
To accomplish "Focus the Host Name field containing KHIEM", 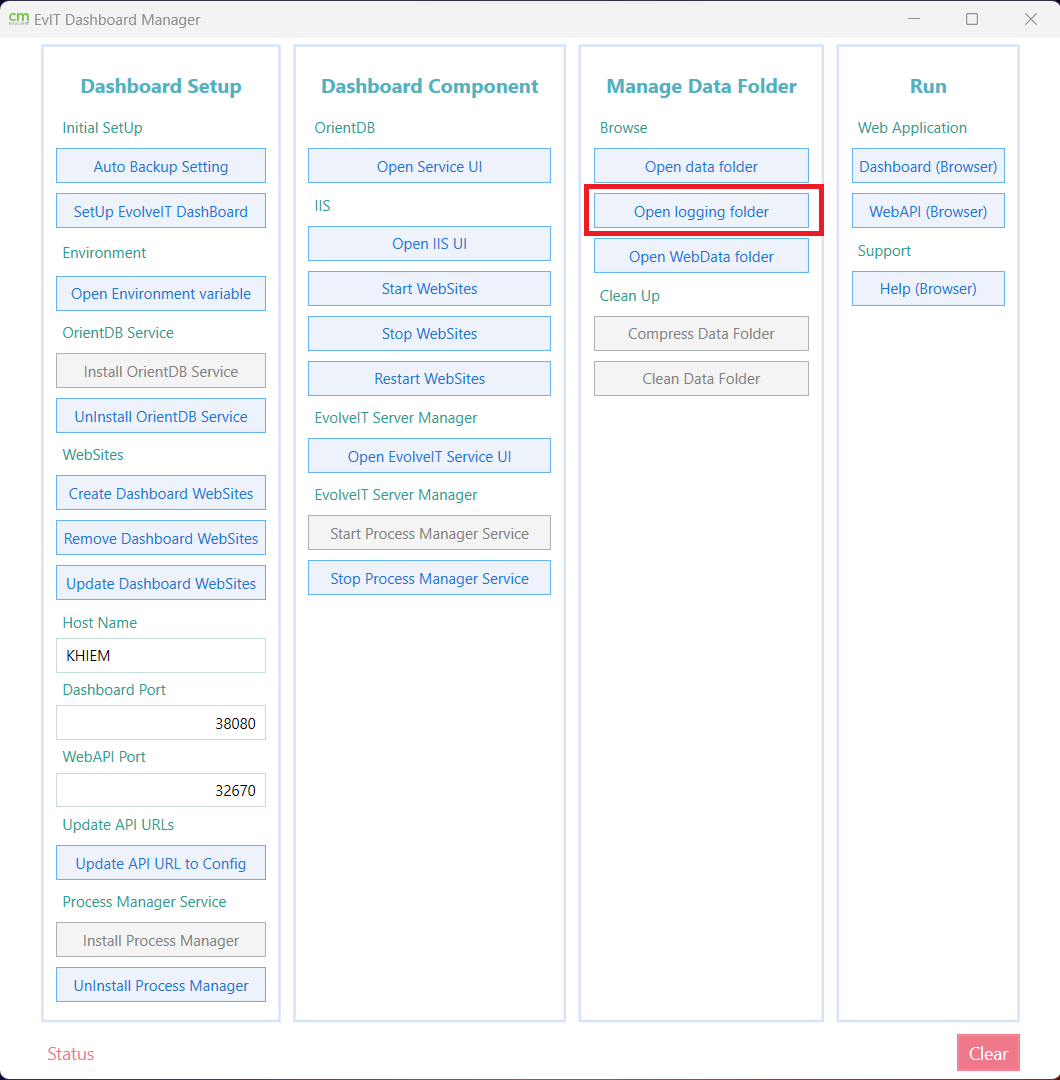I will 160,655.
